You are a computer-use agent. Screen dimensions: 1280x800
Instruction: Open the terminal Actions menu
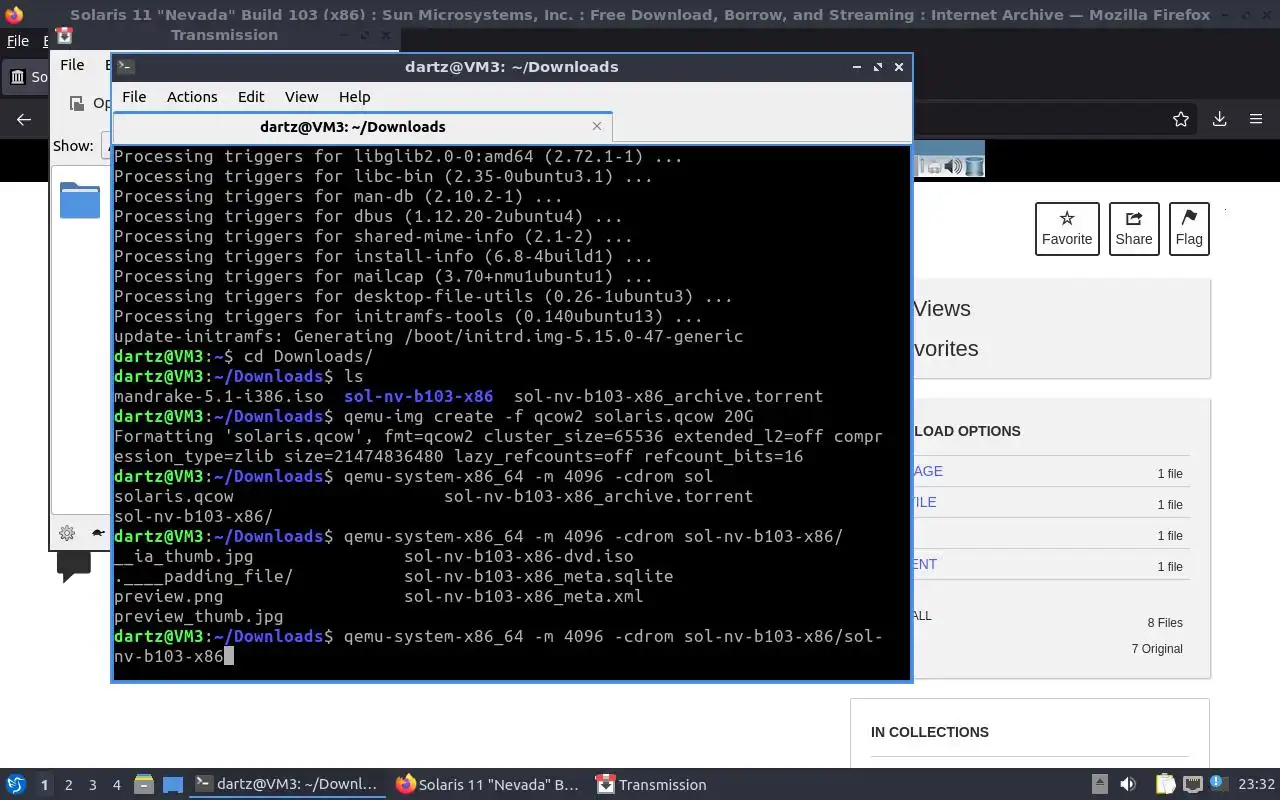coord(192,97)
